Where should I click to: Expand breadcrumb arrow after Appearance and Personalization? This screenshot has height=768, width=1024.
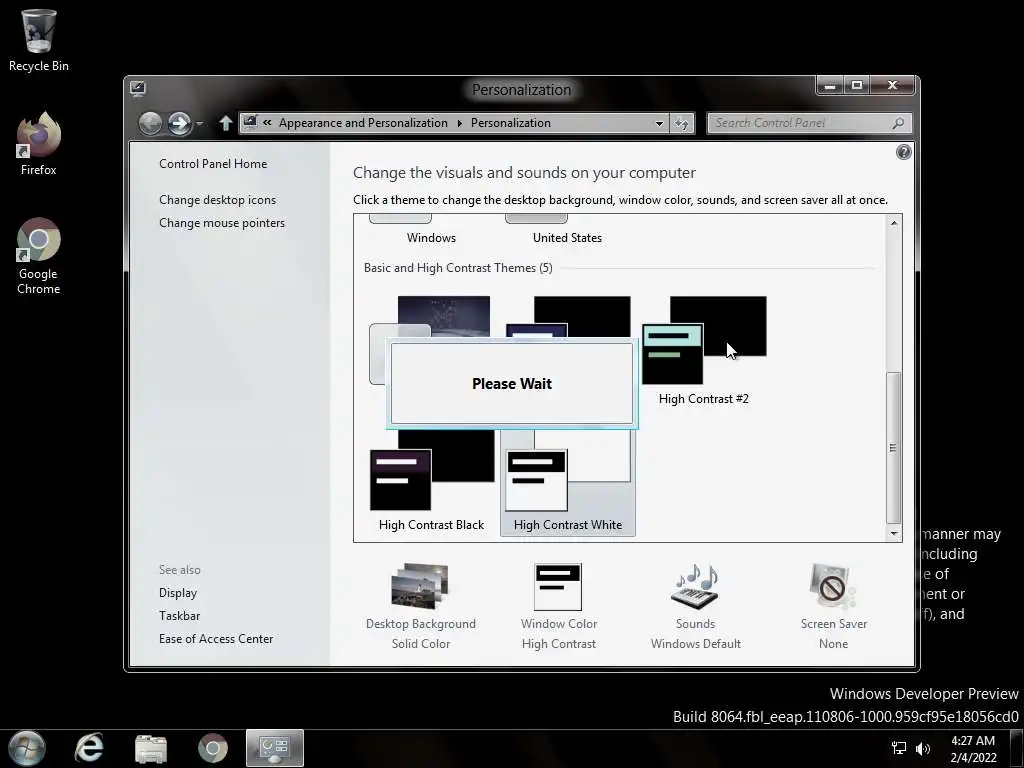pyautogui.click(x=460, y=123)
